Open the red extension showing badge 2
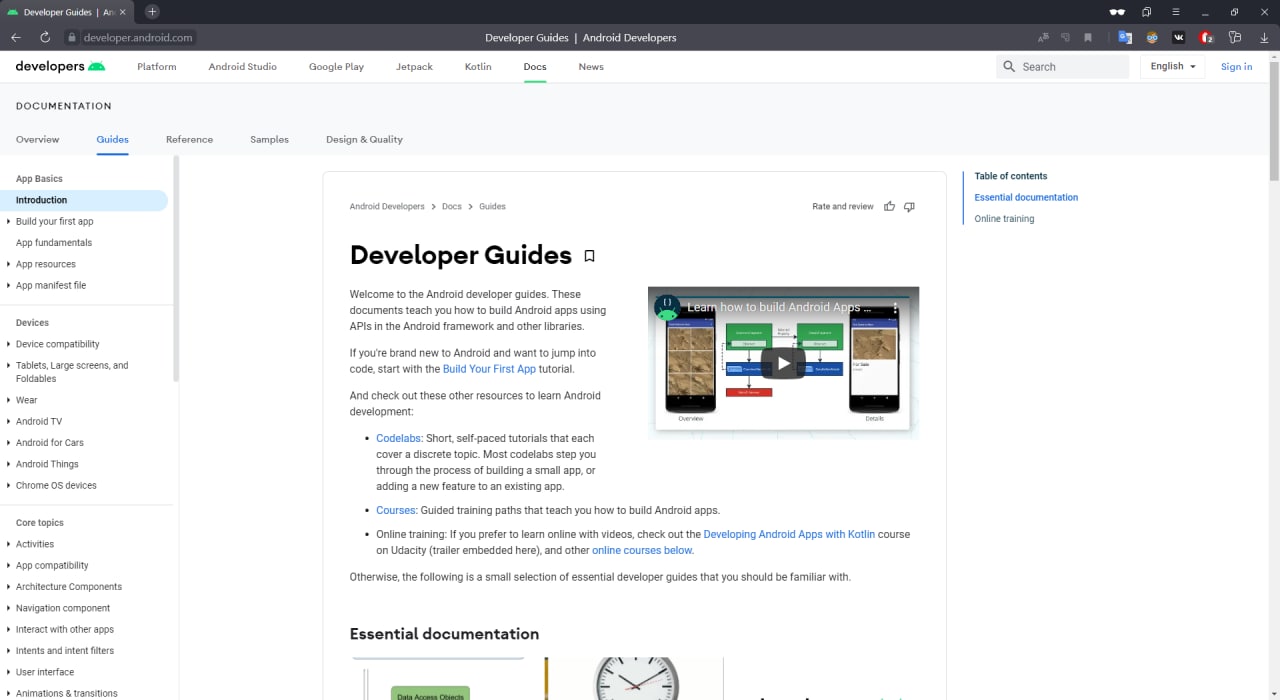Image resolution: width=1280 pixels, height=700 pixels. (1206, 37)
